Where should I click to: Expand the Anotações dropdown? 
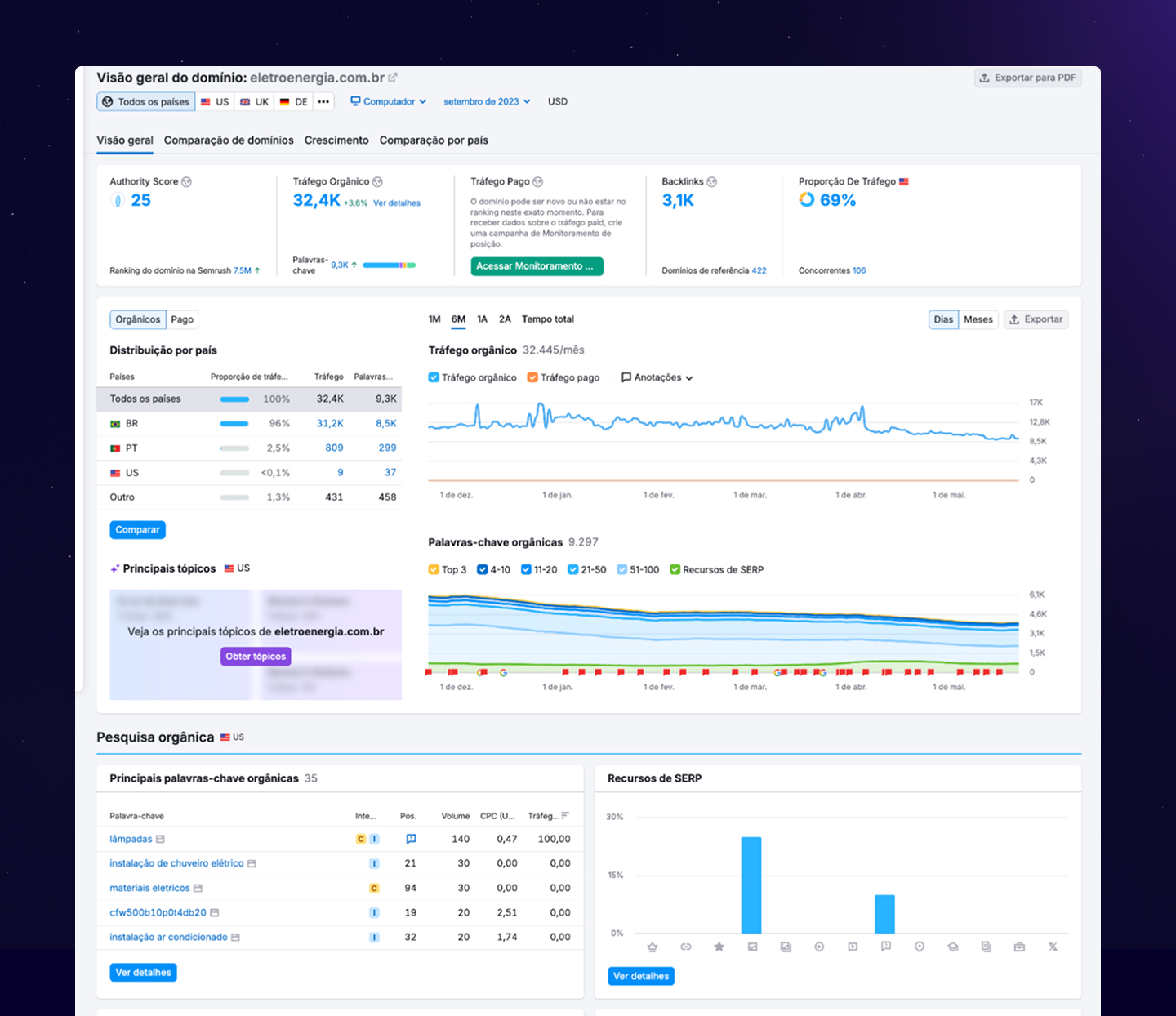pyautogui.click(x=657, y=377)
